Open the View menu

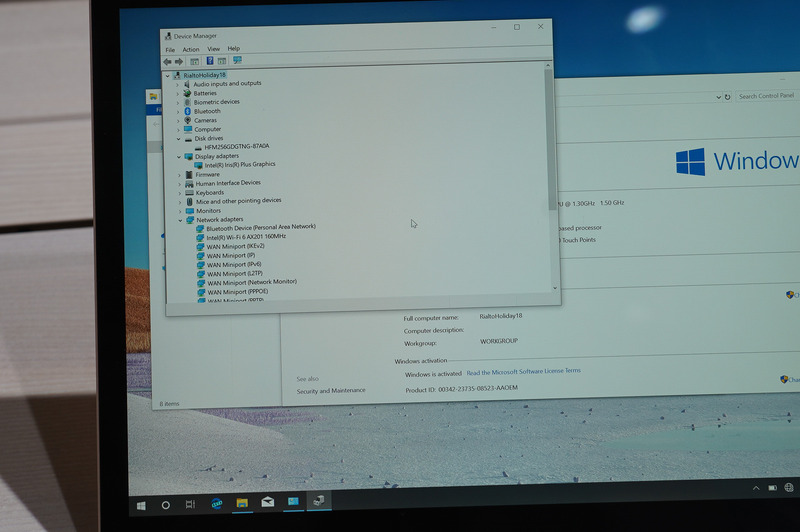pos(213,49)
